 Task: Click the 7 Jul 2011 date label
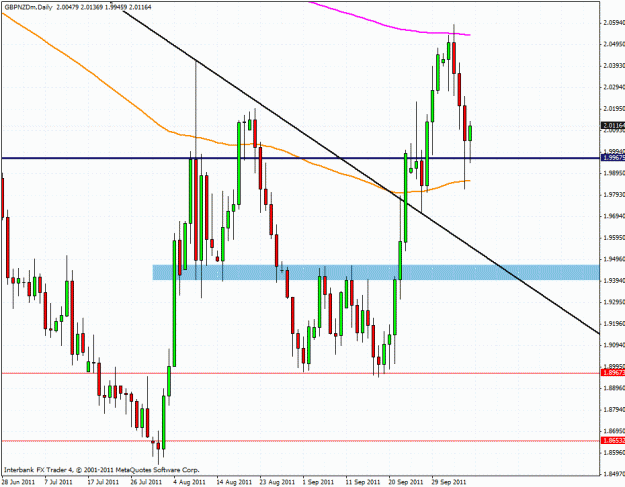(58, 482)
